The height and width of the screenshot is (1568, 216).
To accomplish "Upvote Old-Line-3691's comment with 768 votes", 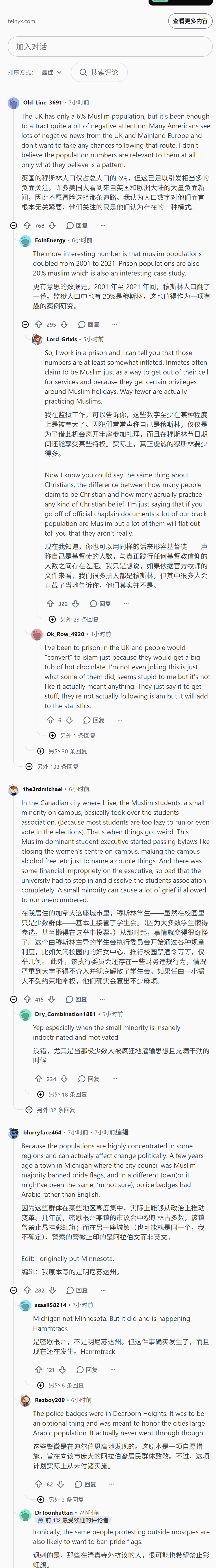I will (27, 225).
